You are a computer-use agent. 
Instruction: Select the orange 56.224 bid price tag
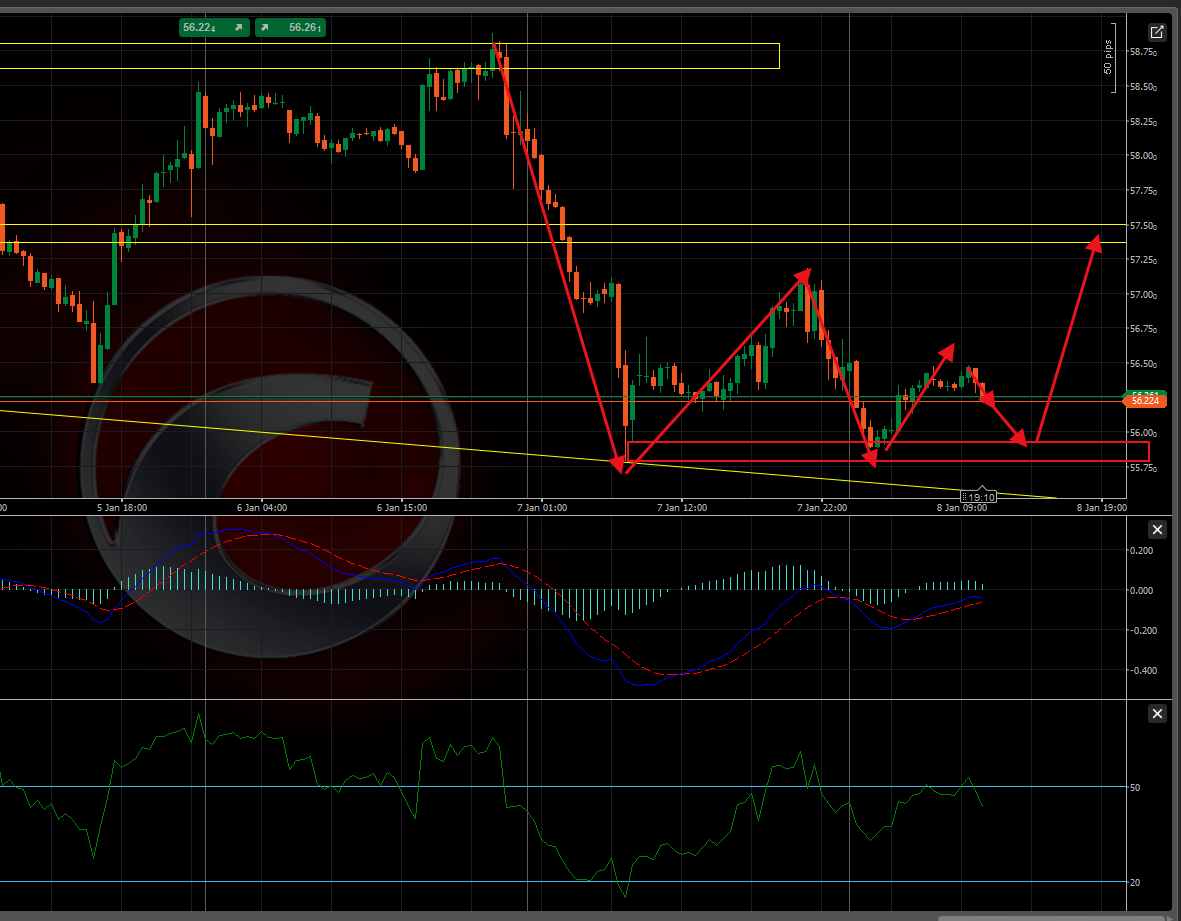[1145, 401]
